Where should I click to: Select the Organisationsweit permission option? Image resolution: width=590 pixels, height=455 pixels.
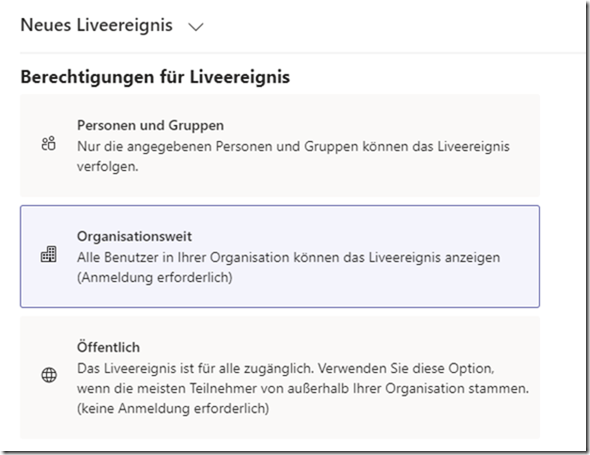[280, 256]
